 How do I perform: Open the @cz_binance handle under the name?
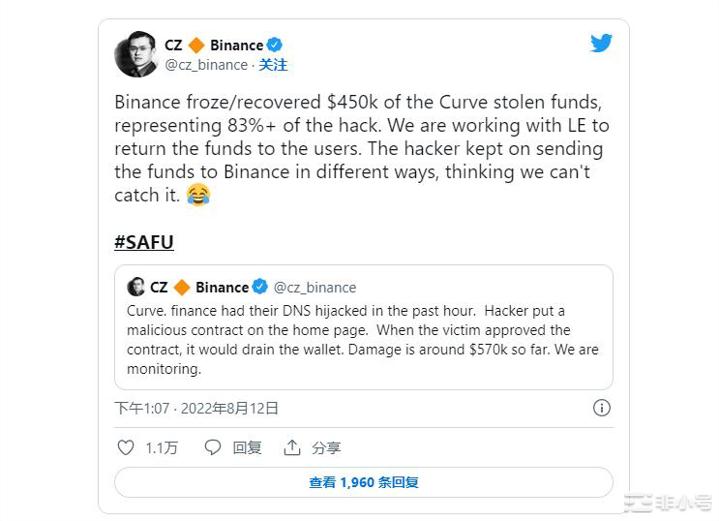tap(205, 65)
